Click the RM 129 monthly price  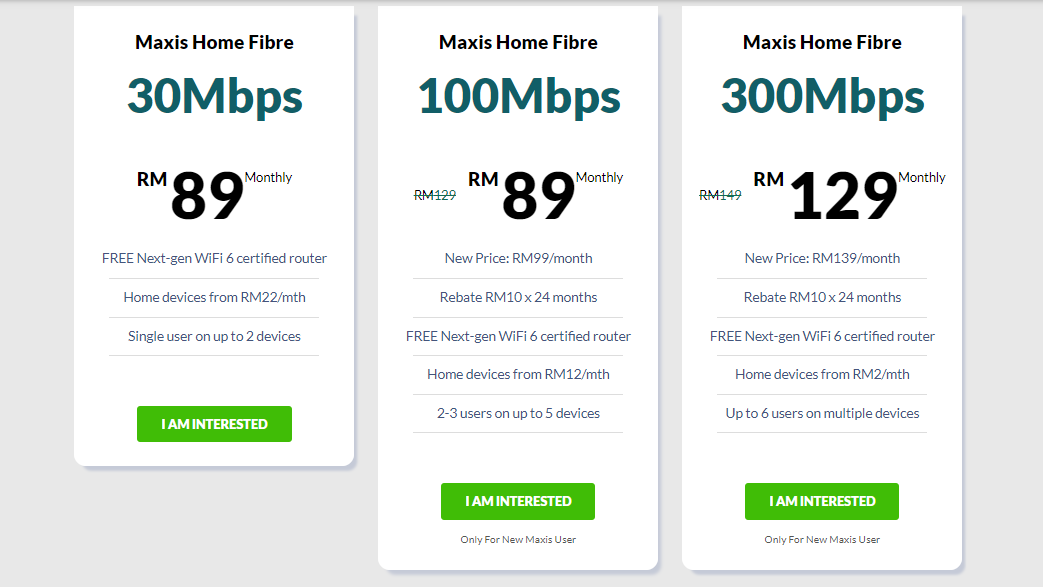click(x=843, y=195)
